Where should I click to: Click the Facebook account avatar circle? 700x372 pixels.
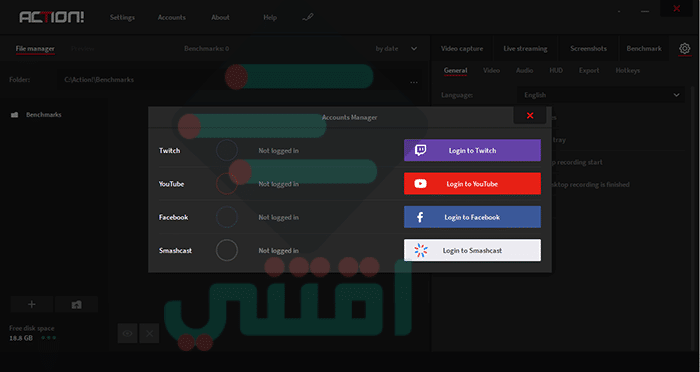[227, 217]
